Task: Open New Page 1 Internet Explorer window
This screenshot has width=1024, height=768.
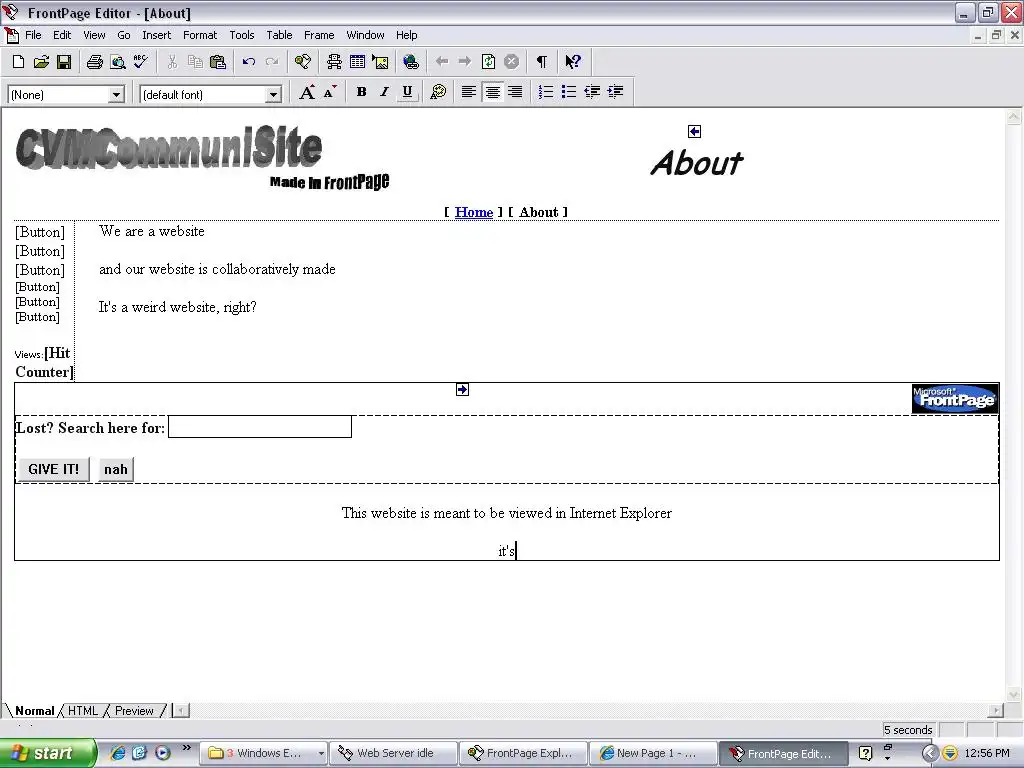Action: pos(652,754)
